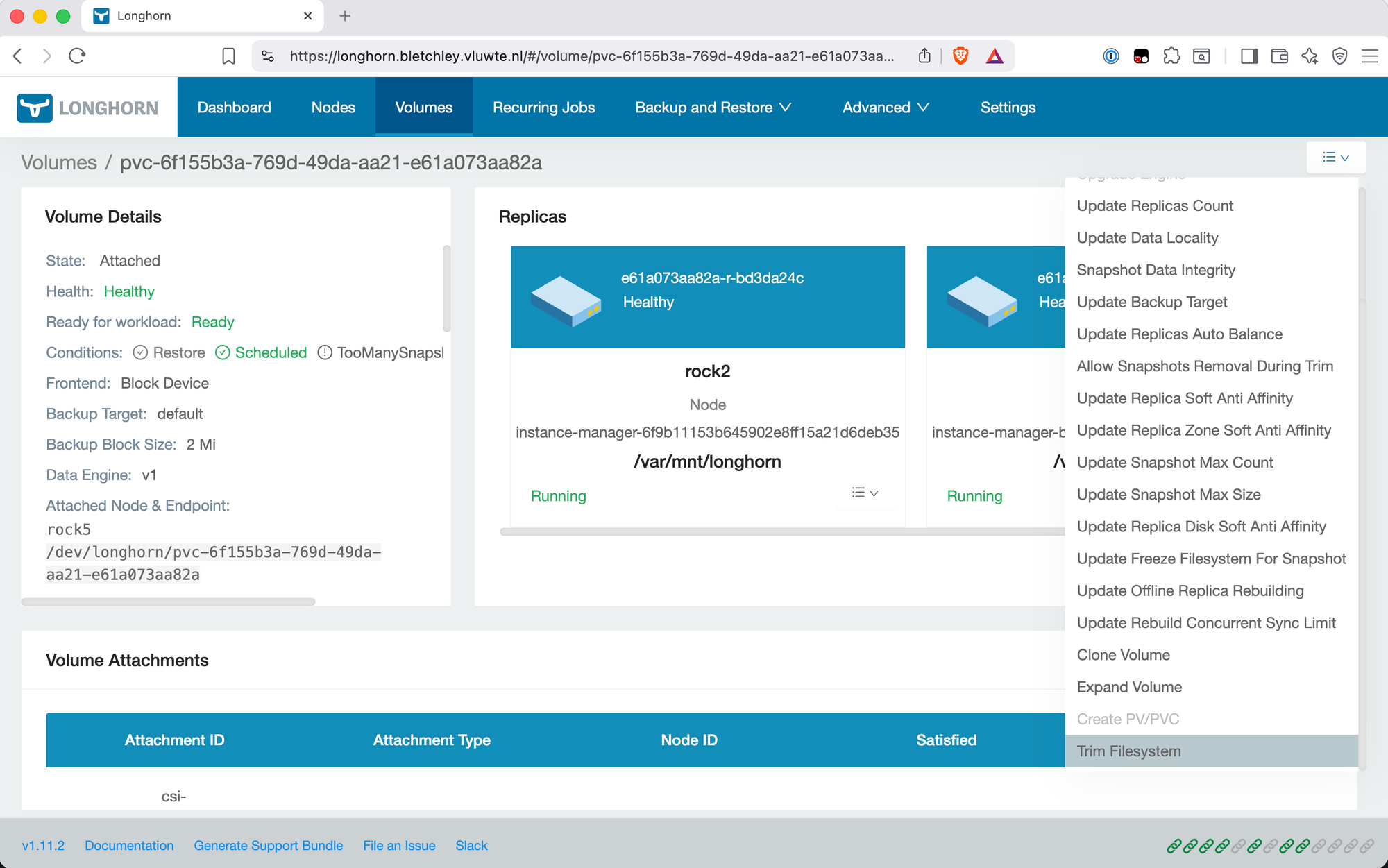Open the 1Password extension
Viewport: 1388px width, 868px height.
click(x=1111, y=56)
